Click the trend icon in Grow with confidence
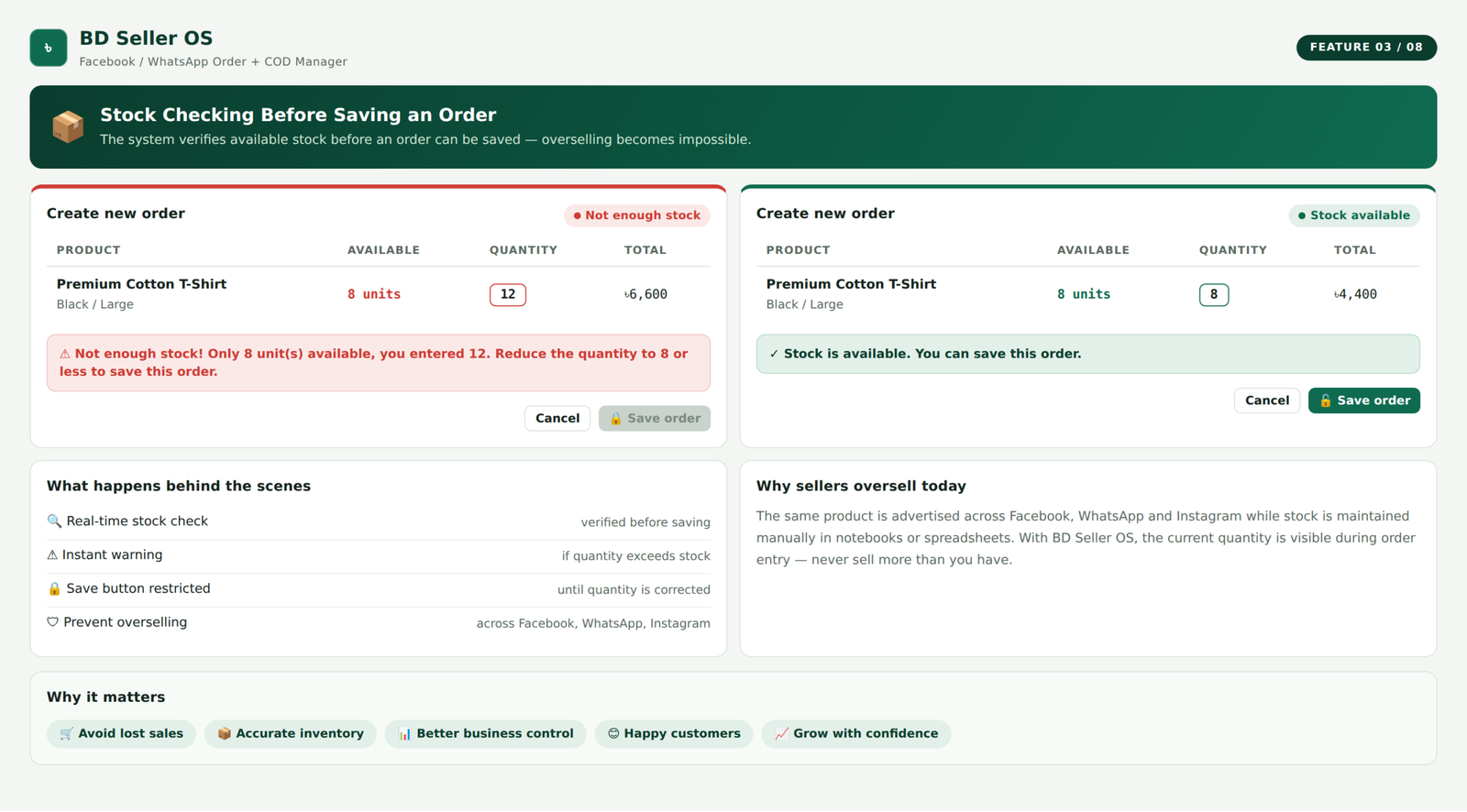Screen dimensions: 1467x812 (x=781, y=733)
